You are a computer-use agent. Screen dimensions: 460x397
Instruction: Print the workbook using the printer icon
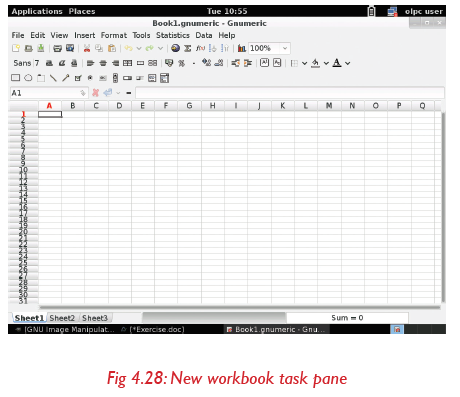click(57, 49)
